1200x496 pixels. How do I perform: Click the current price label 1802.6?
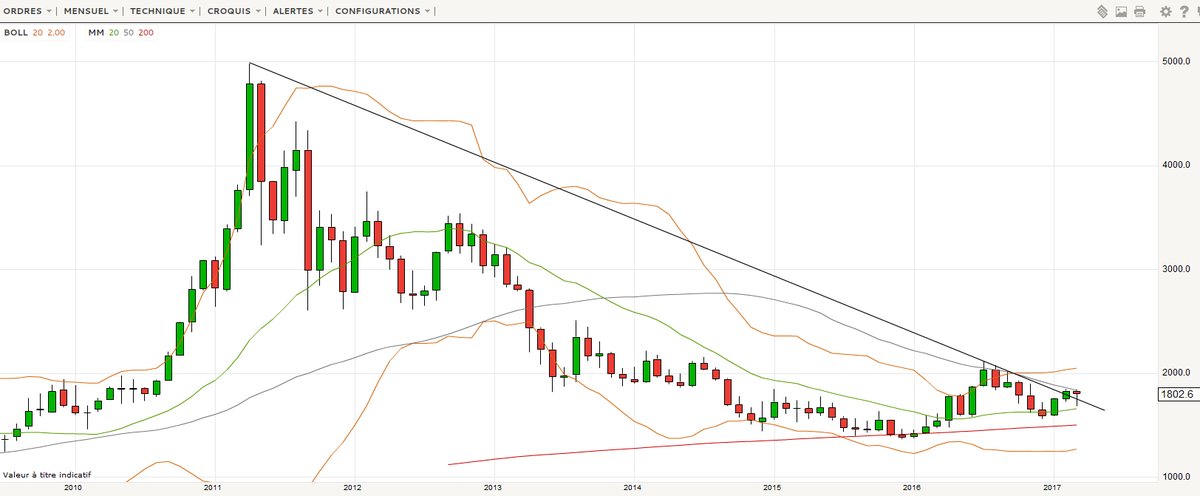(x=1176, y=395)
